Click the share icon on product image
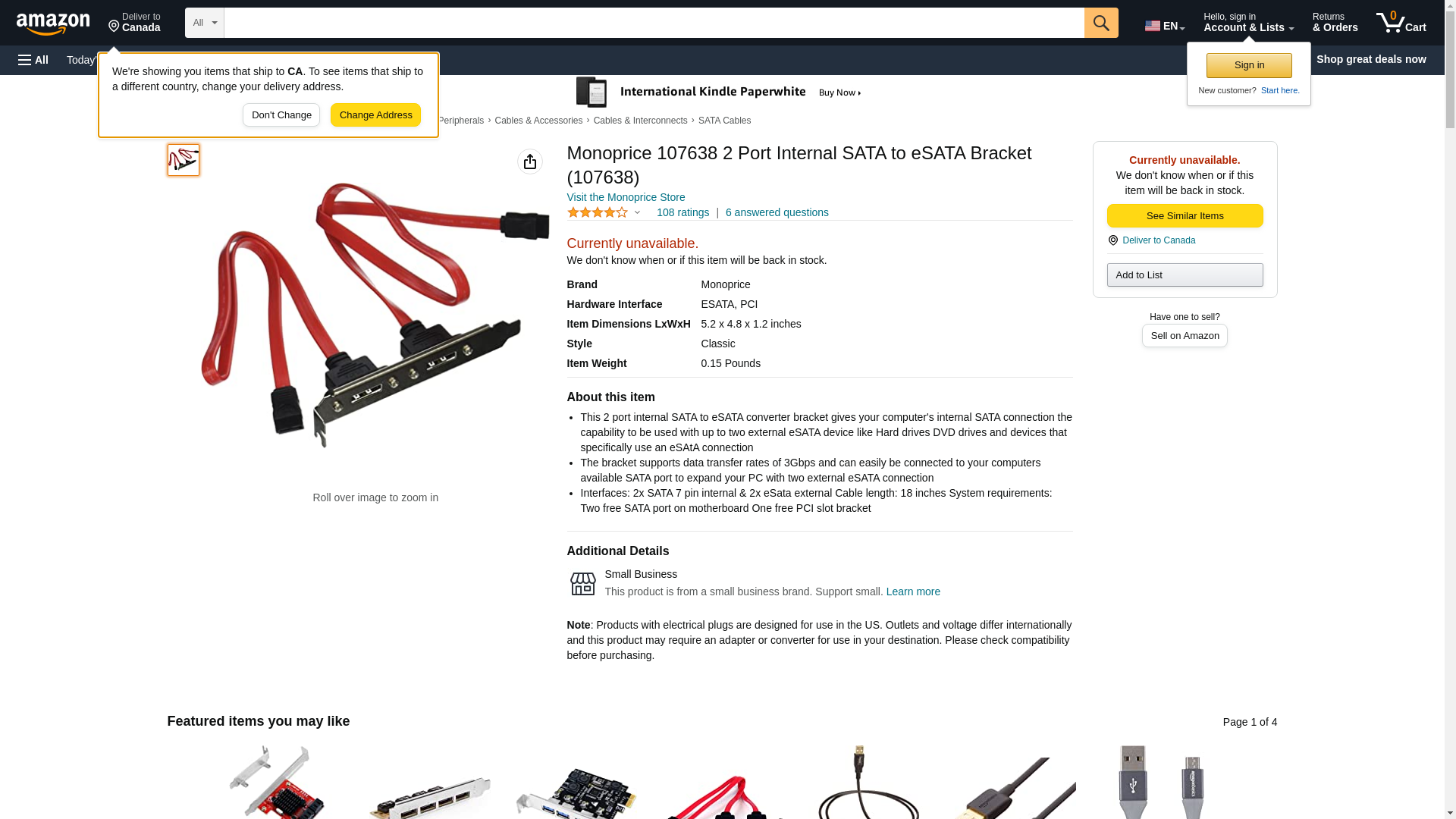Viewport: 1456px width, 819px height. click(530, 162)
